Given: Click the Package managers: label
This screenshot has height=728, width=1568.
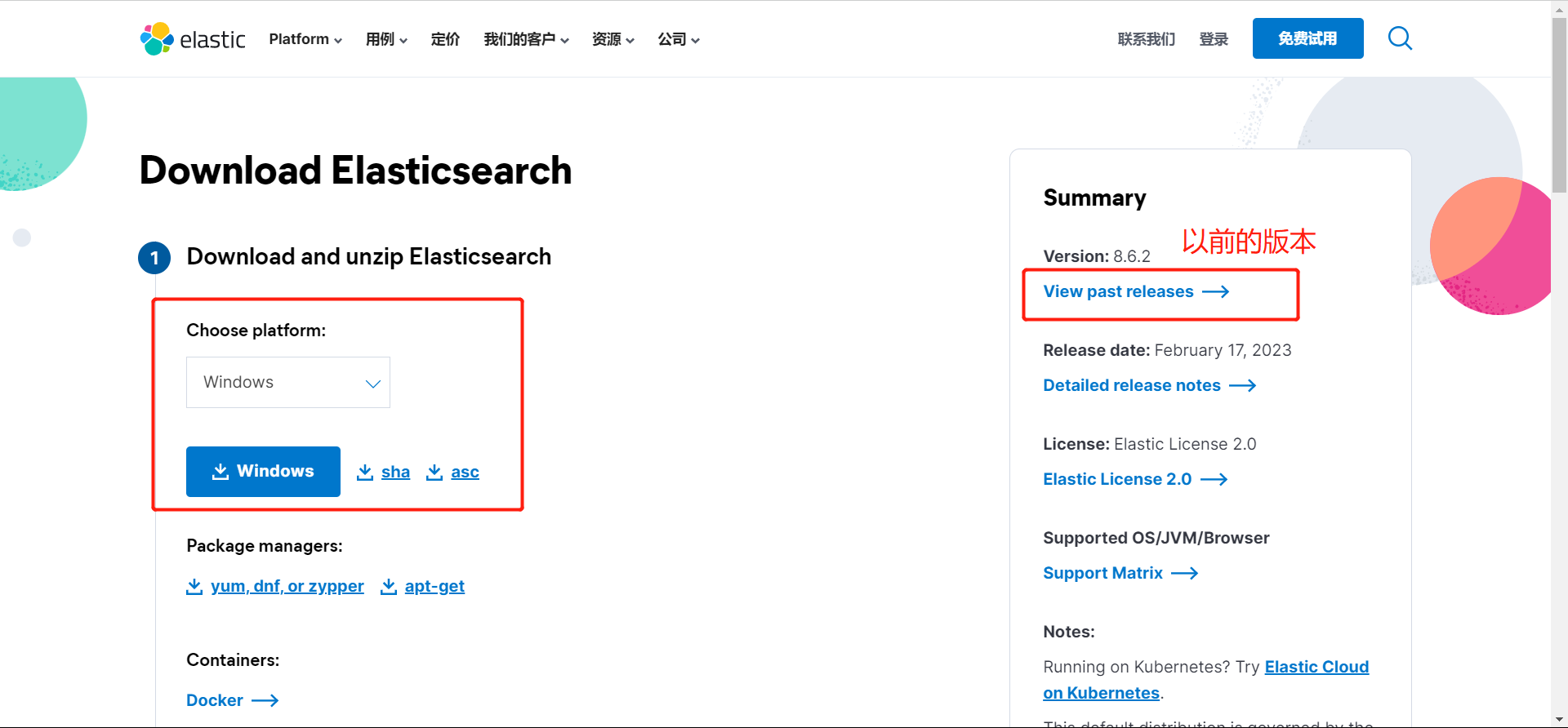Looking at the screenshot, I should pyautogui.click(x=265, y=545).
